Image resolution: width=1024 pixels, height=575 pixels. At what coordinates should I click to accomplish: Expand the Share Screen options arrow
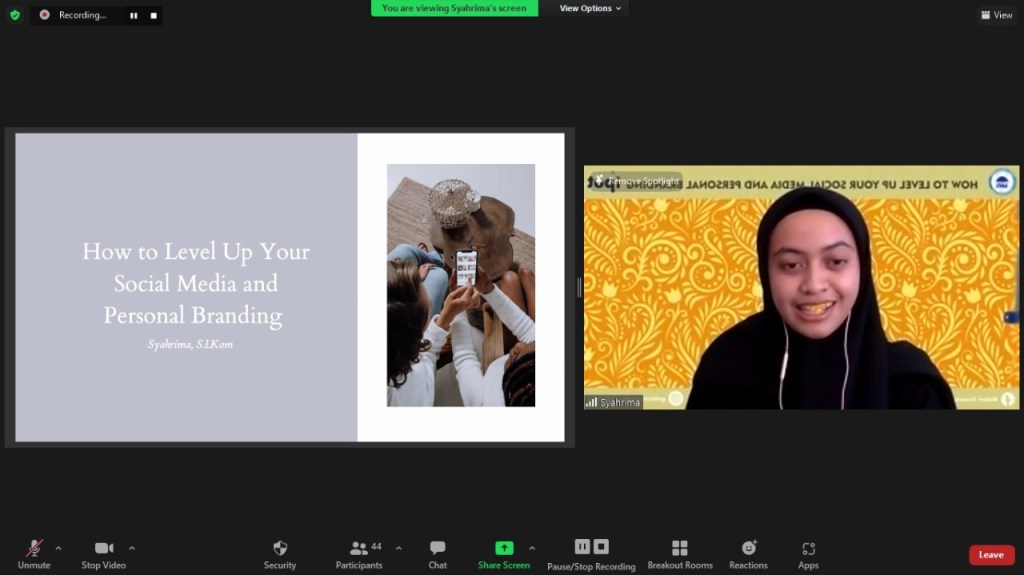(x=532, y=548)
